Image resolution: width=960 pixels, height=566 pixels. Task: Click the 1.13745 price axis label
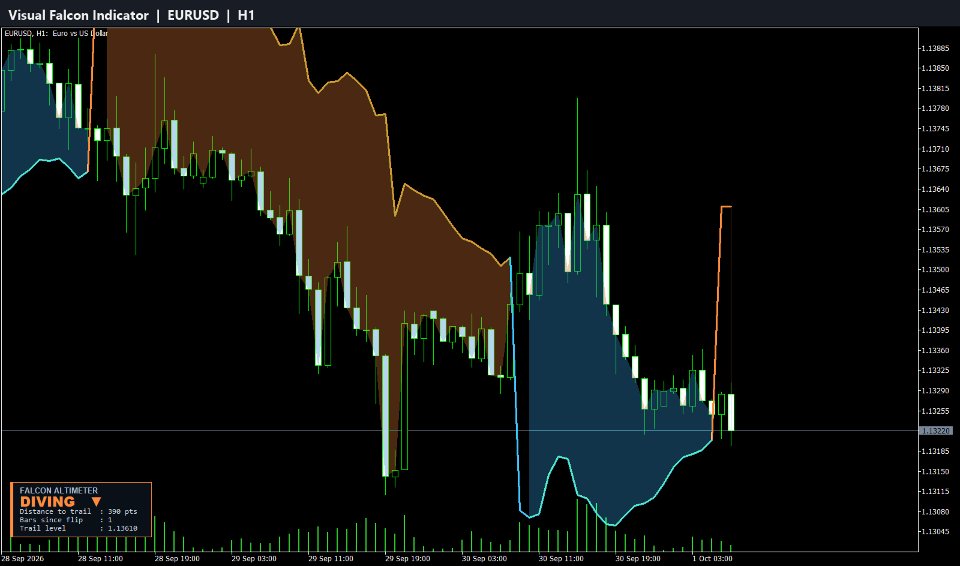tap(935, 129)
